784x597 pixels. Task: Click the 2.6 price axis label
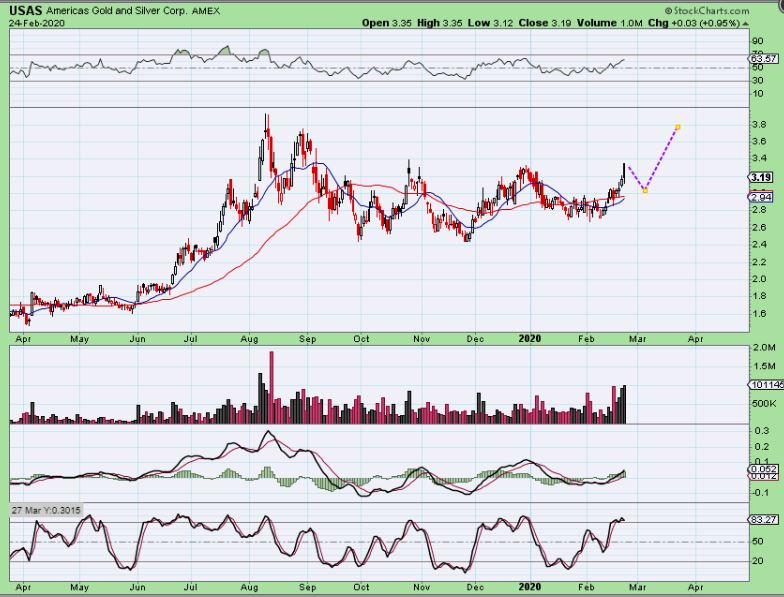(760, 228)
